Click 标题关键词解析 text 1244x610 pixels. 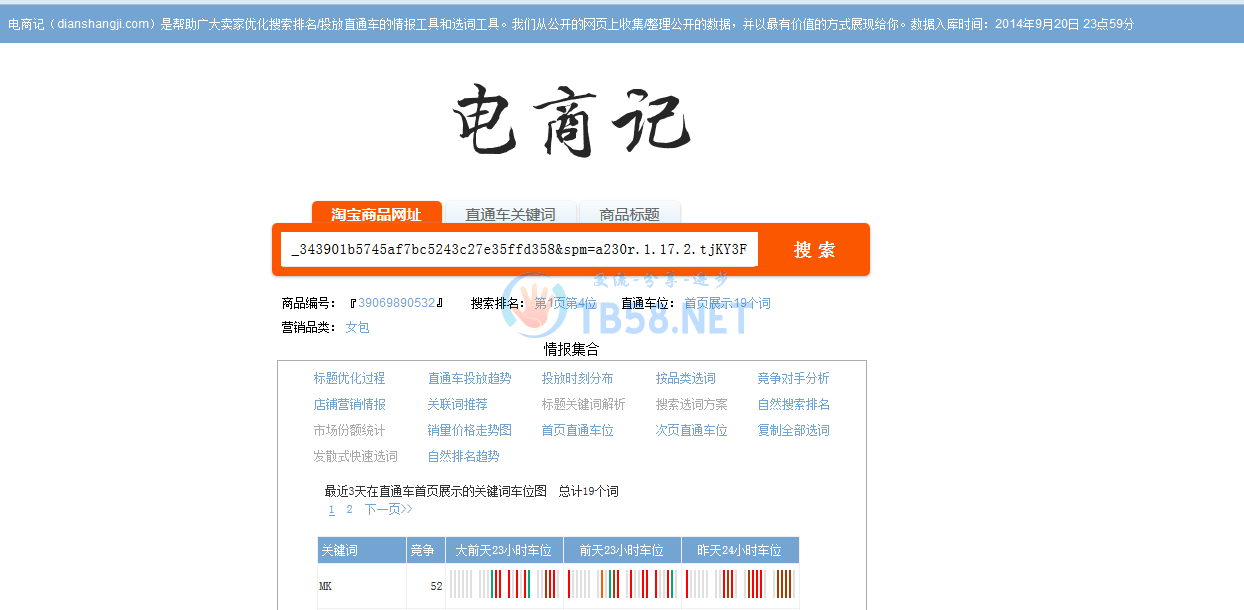(x=583, y=404)
